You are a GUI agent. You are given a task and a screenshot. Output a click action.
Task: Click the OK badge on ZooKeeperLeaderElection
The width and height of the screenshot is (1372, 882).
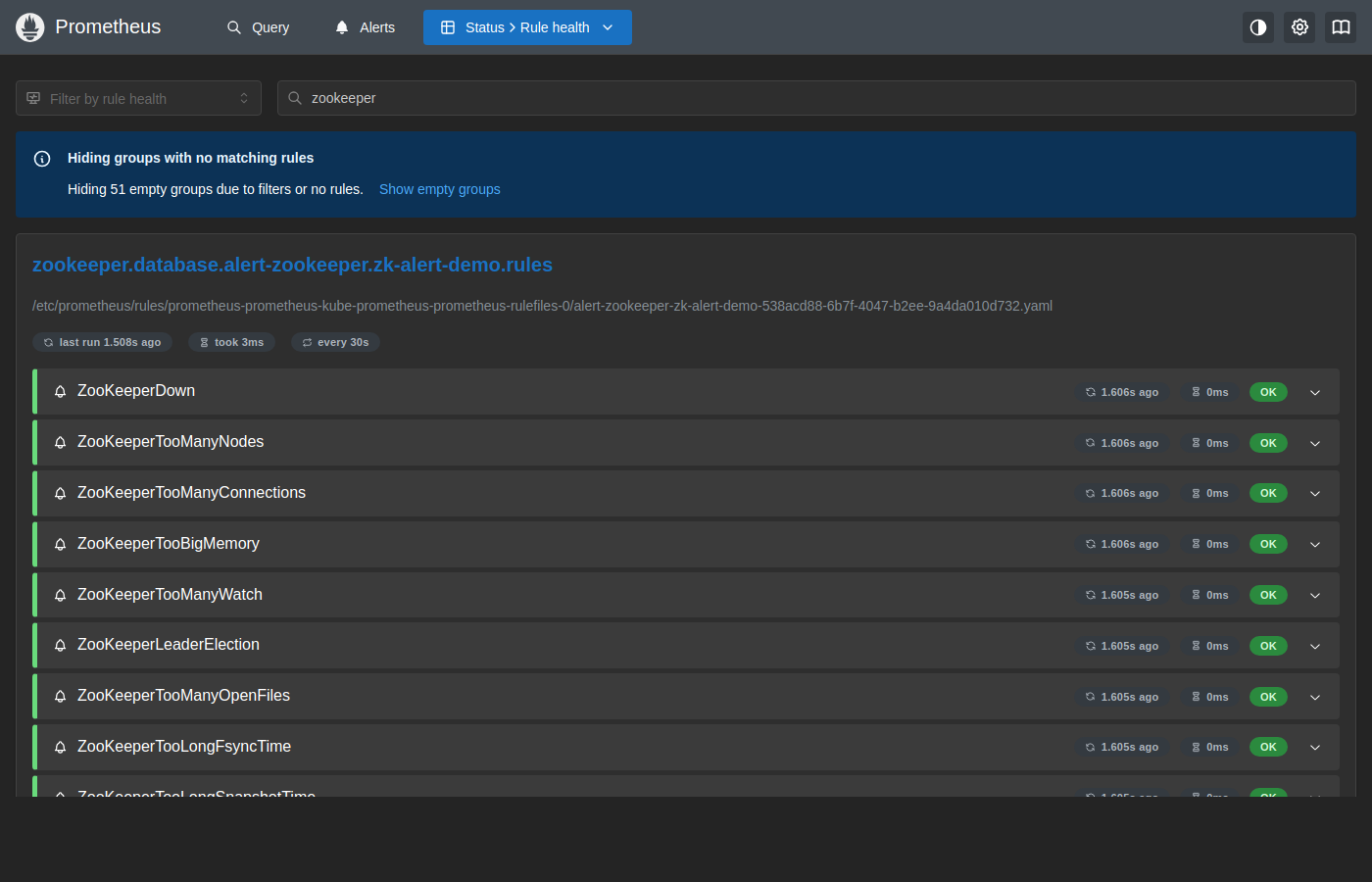[x=1268, y=646]
